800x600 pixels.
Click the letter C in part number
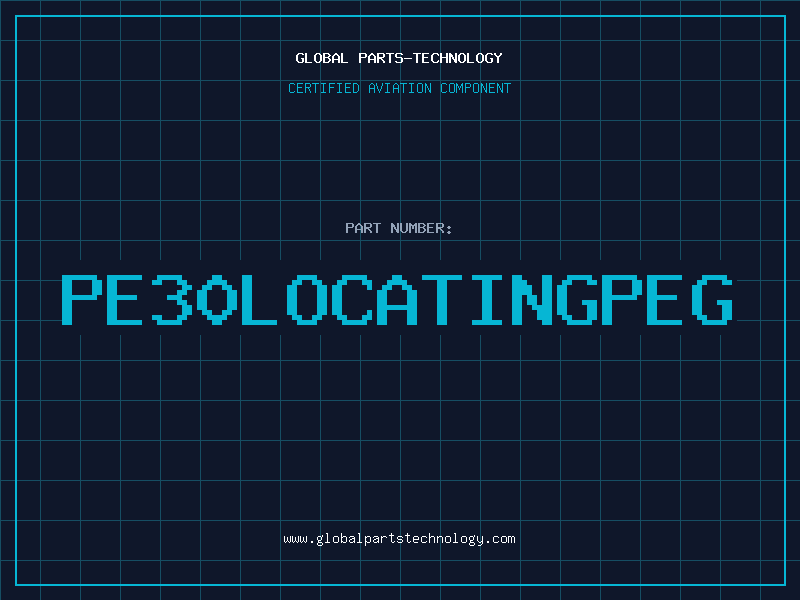click(354, 298)
